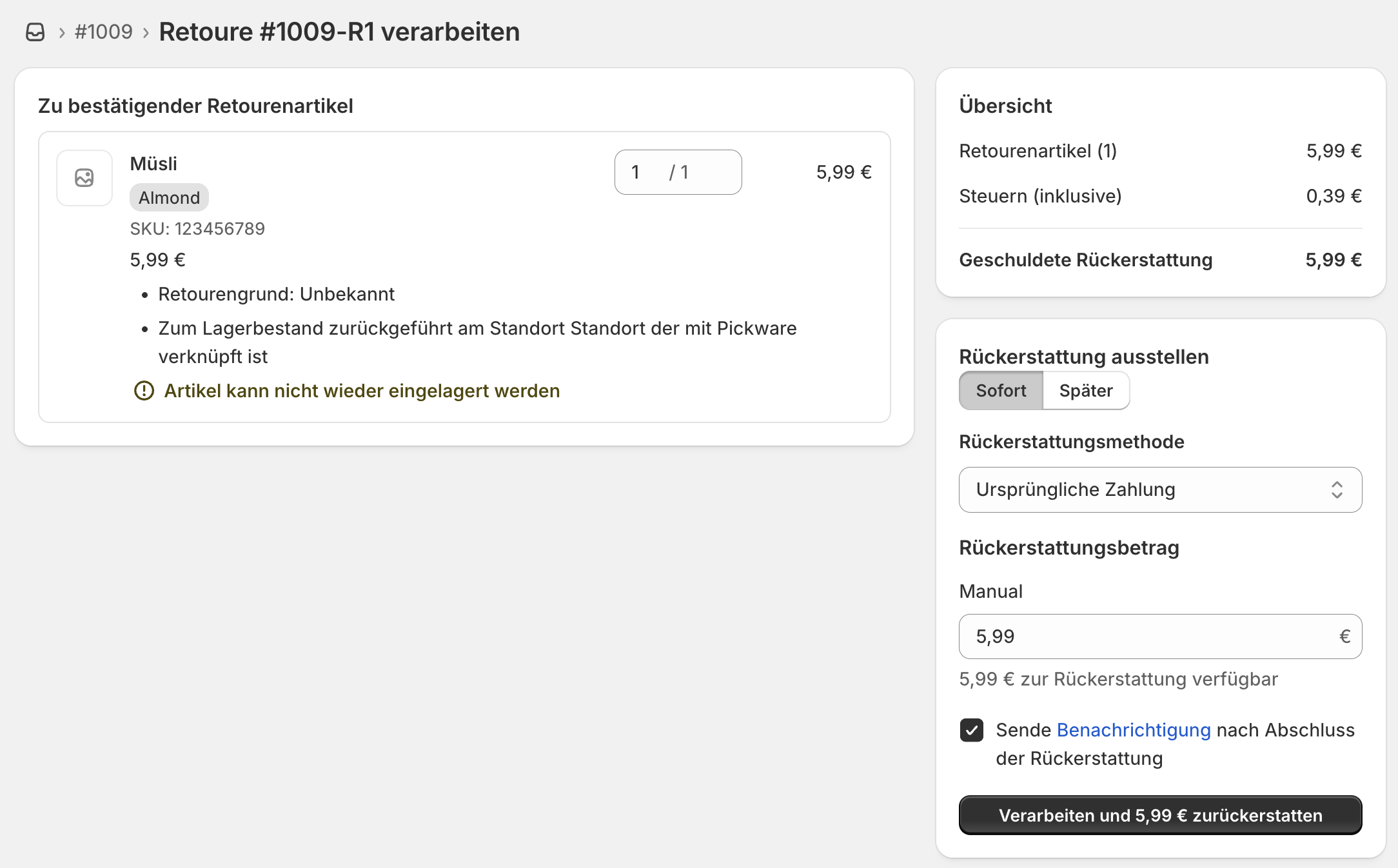Viewport: 1398px width, 868px height.
Task: Click first breadcrumb chevron separator
Action: pyautogui.click(x=62, y=32)
